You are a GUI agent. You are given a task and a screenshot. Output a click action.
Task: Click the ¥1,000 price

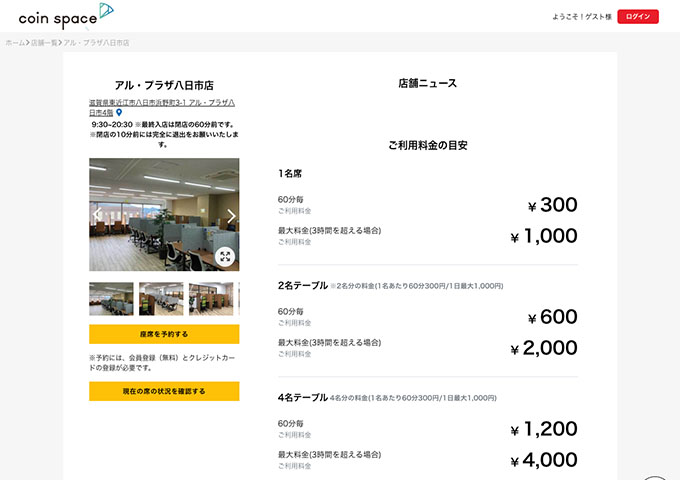544,236
